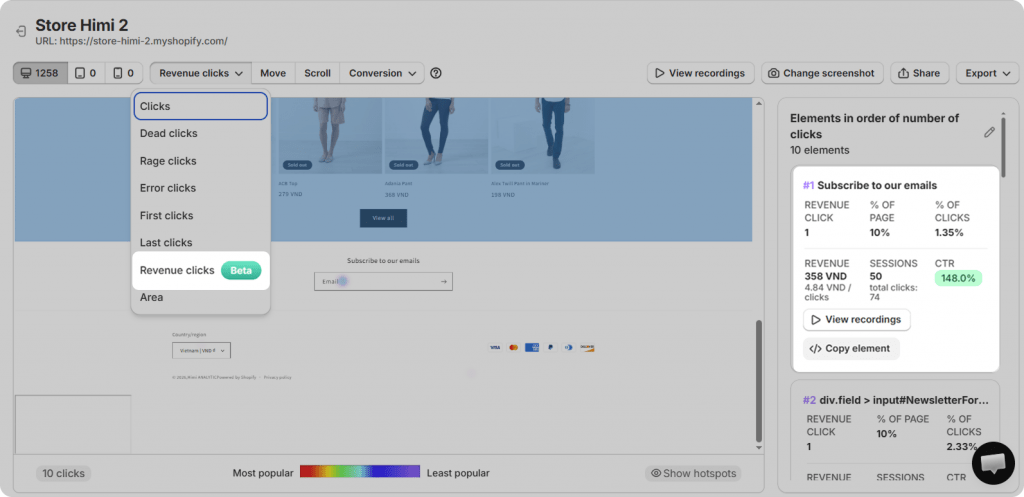Click the exit icon beside Store Himi 2
Image resolution: width=1024 pixels, height=497 pixels.
[x=21, y=32]
